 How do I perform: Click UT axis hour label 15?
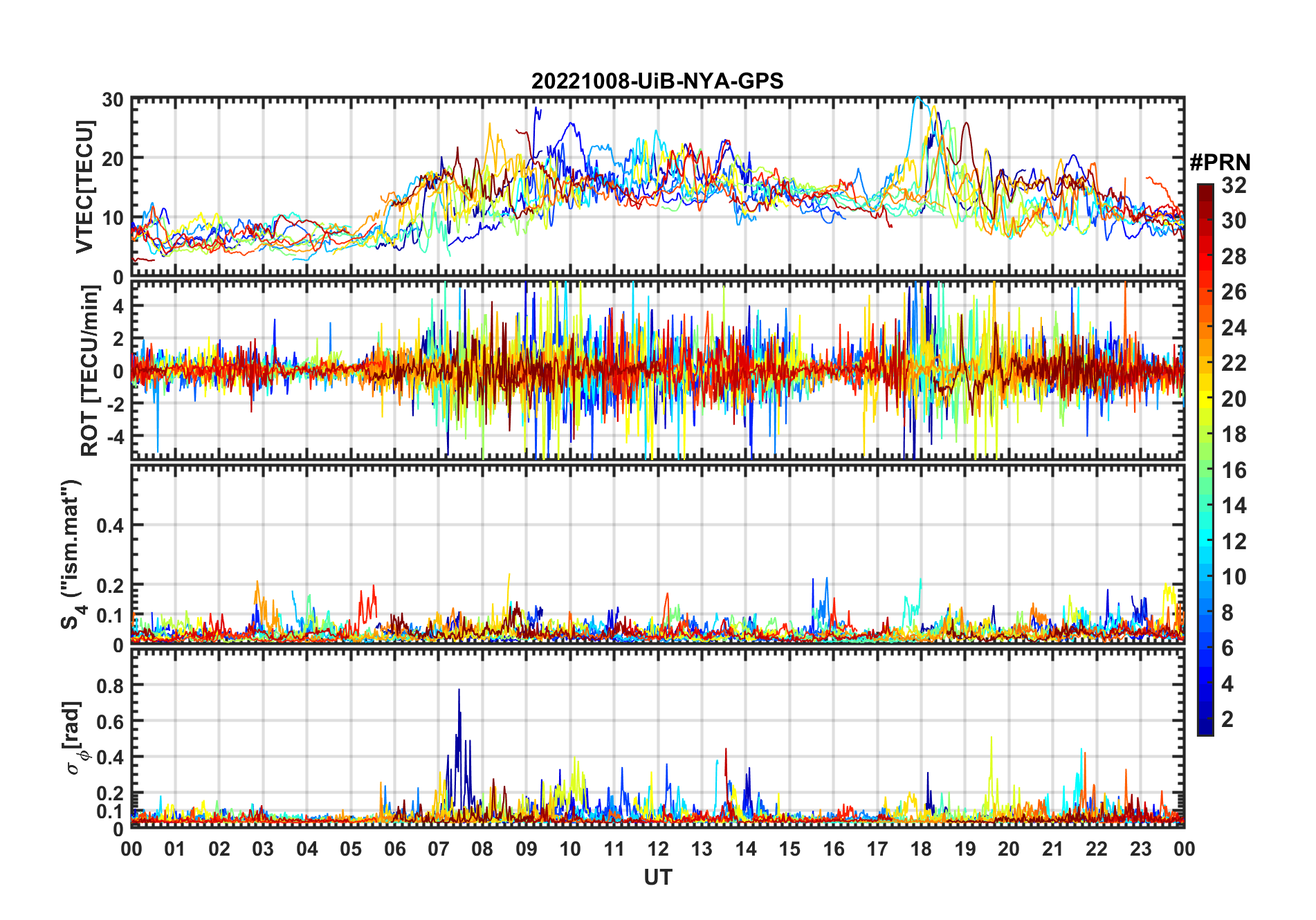[789, 849]
